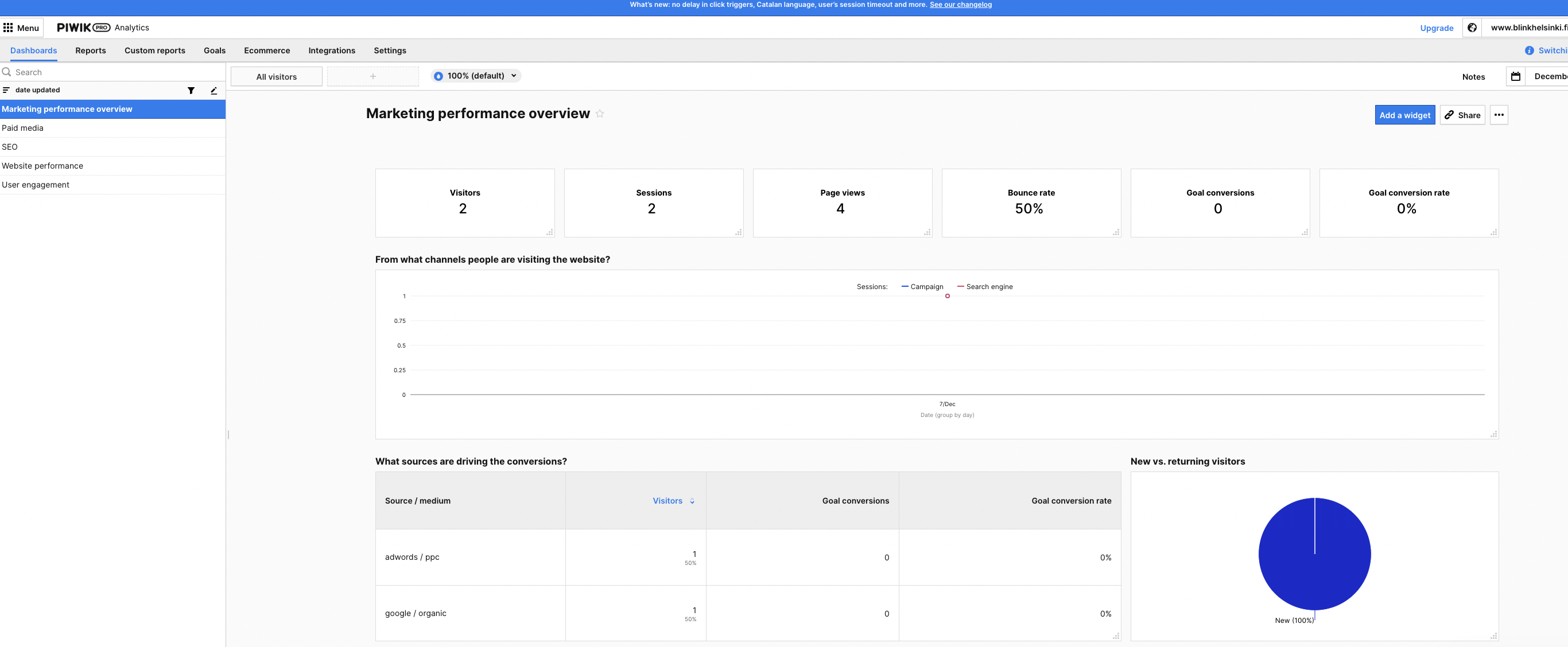
Task: Click the dashboard Search input field
Action: (x=112, y=72)
